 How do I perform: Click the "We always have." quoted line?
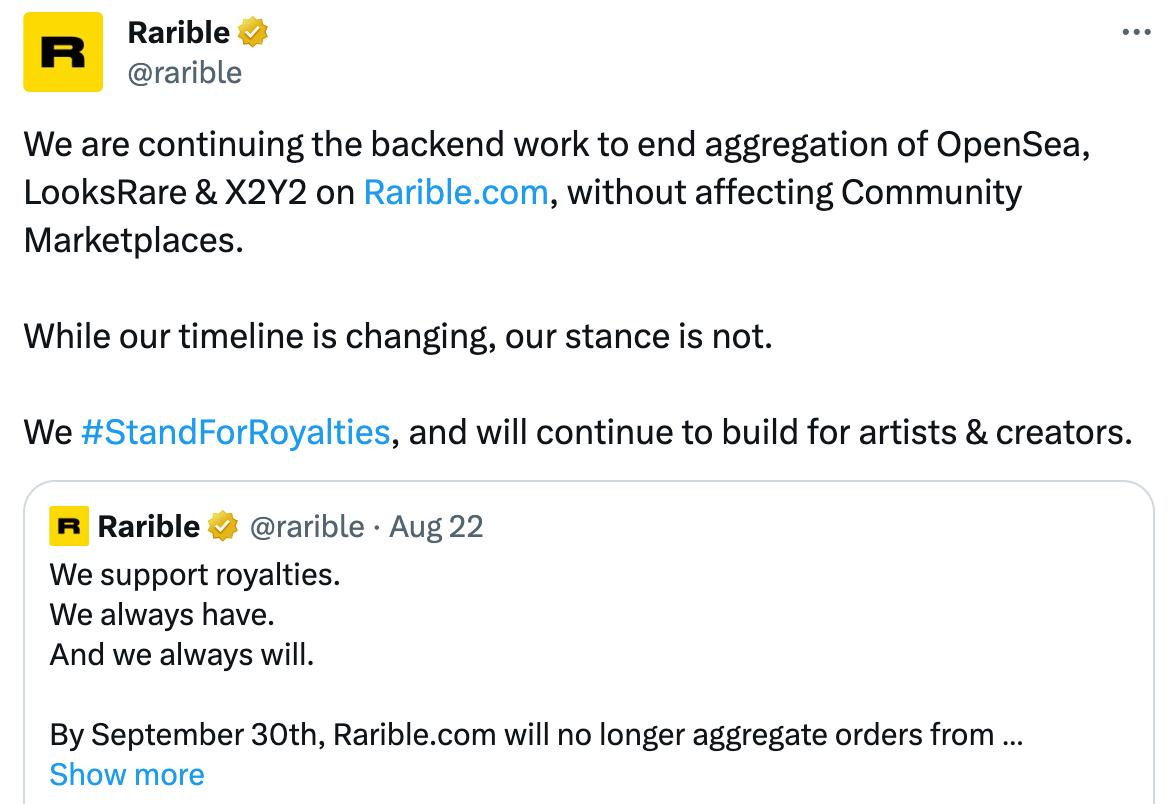coord(162,615)
